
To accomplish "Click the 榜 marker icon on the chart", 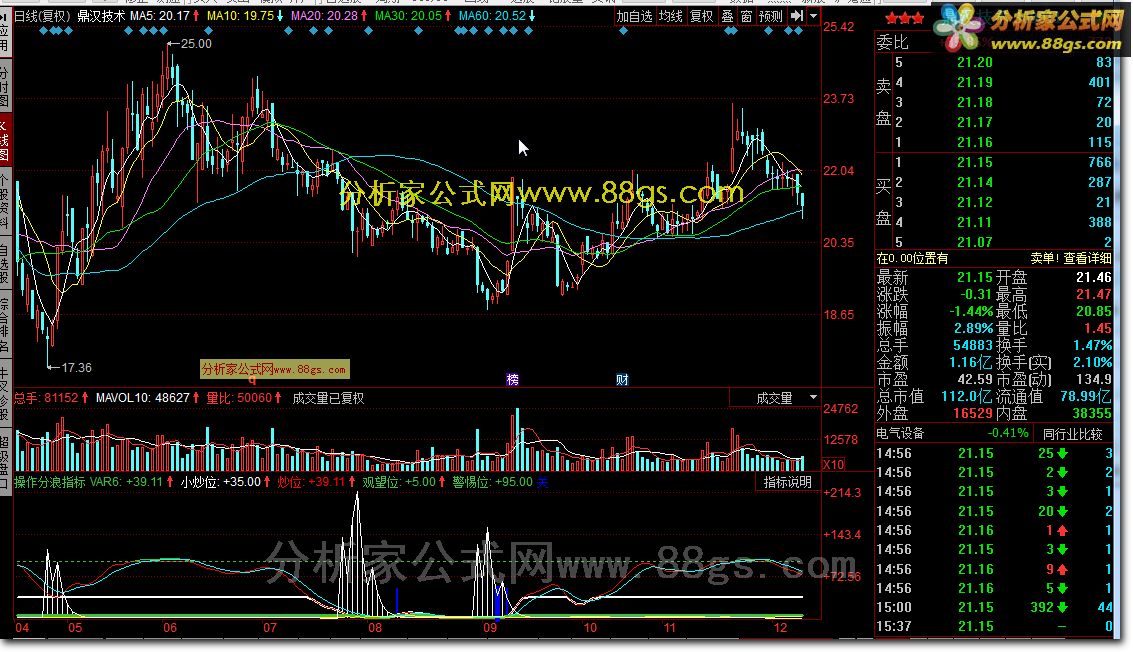I will click(x=512, y=379).
